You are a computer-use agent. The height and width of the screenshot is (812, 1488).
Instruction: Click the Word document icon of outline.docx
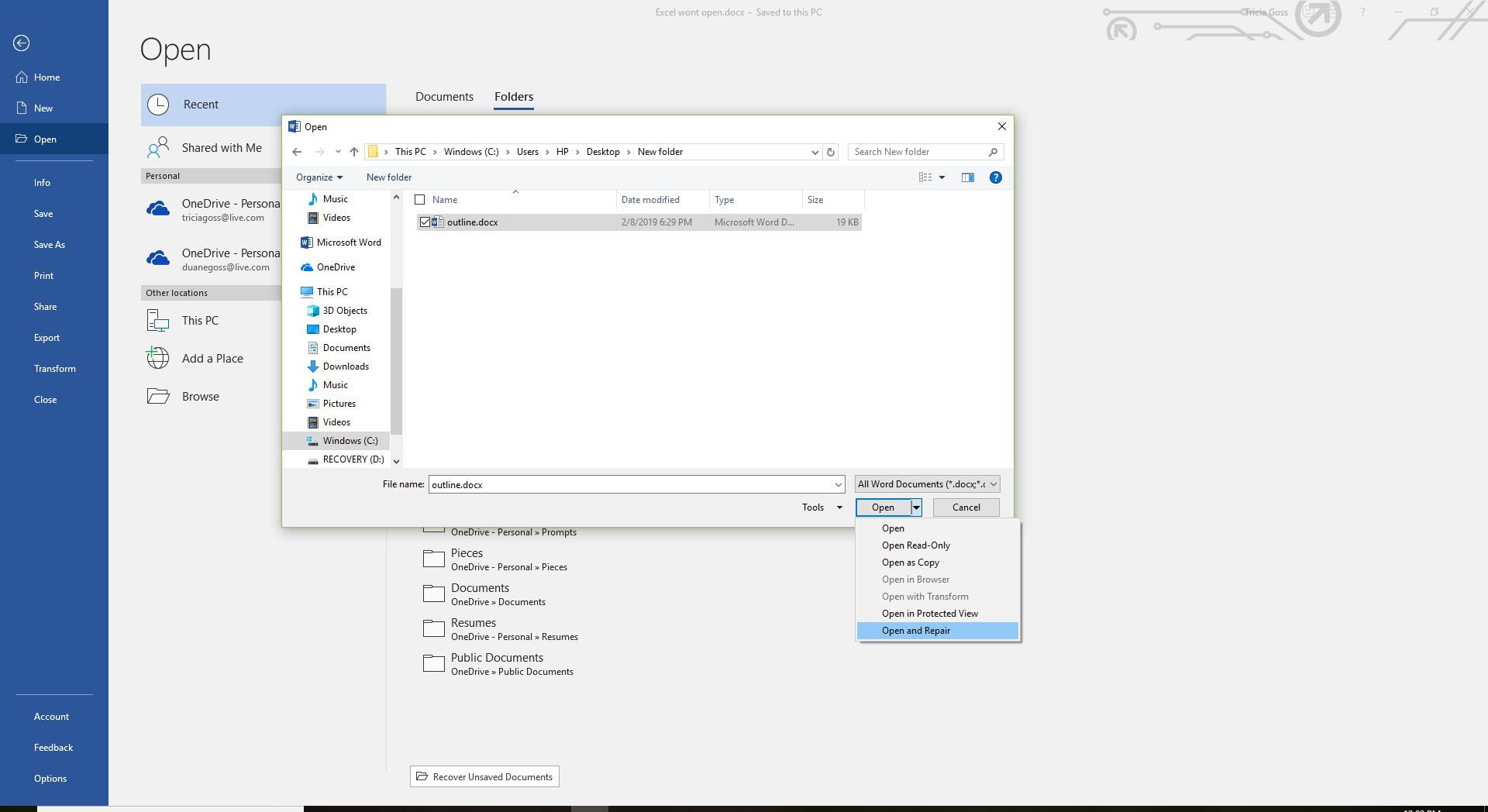[438, 222]
